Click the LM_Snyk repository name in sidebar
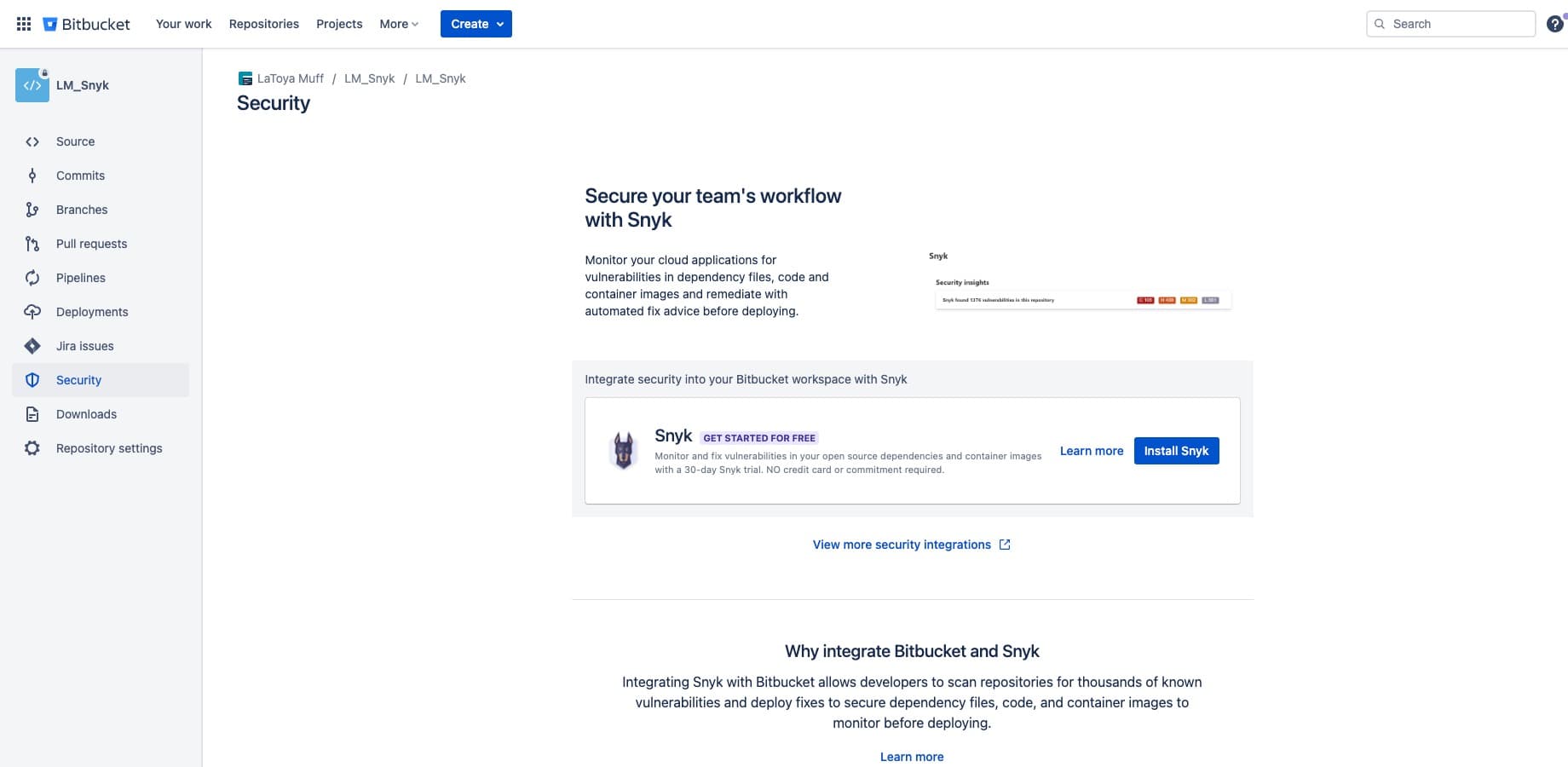Viewport: 1568px width, 767px height. [83, 85]
